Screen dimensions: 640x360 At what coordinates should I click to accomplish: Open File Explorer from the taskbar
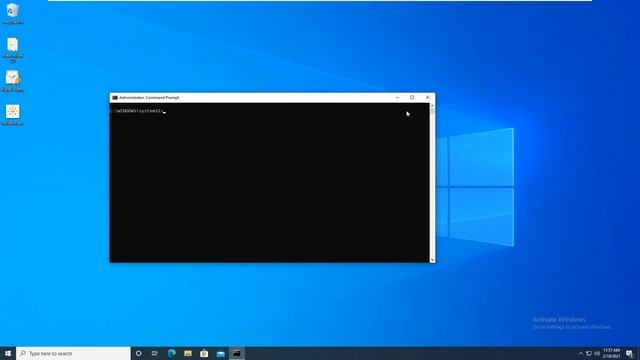(188, 353)
